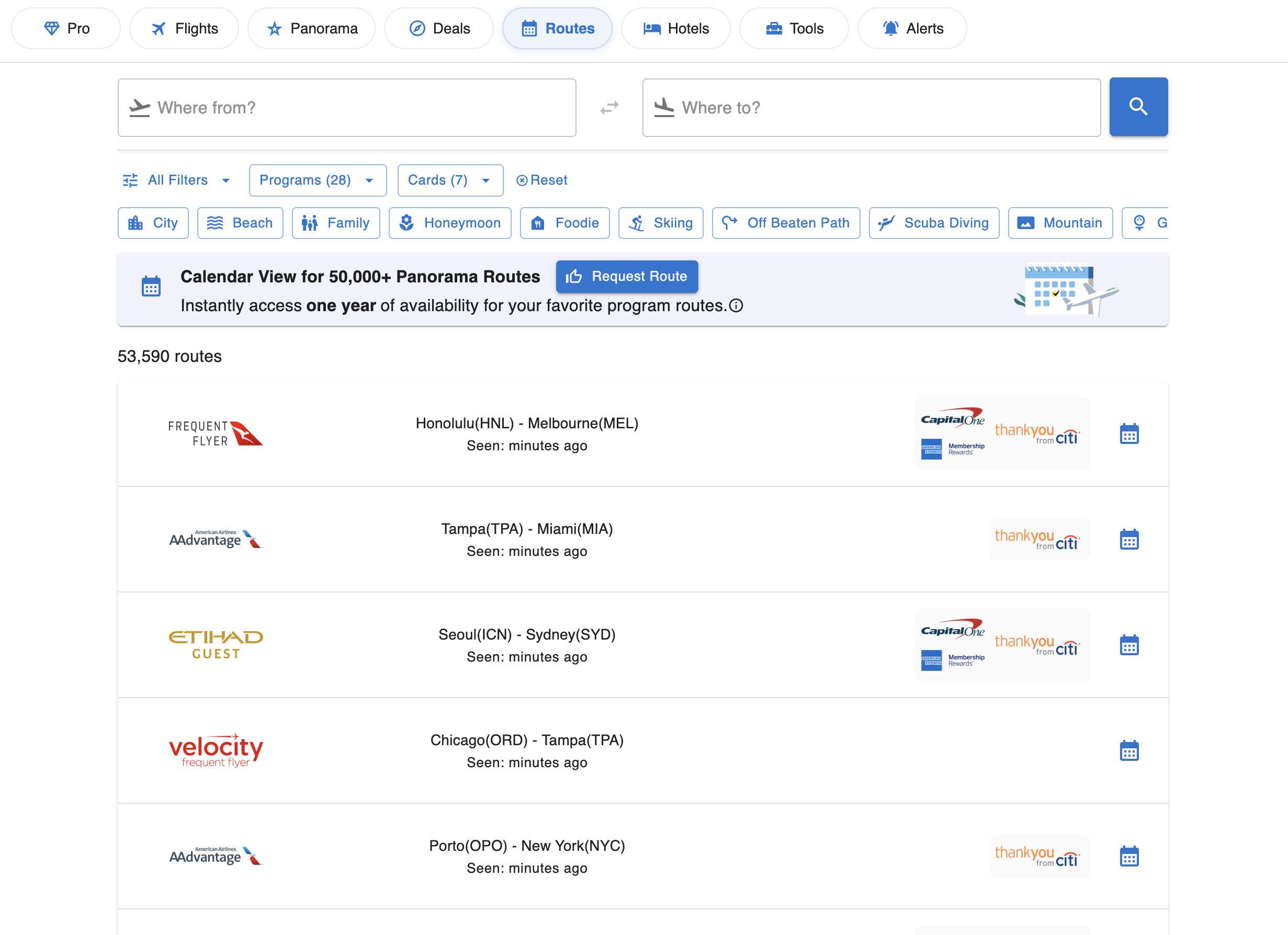Switch to the Hotels tab
Viewport: 1288px width, 935px height.
click(x=676, y=28)
